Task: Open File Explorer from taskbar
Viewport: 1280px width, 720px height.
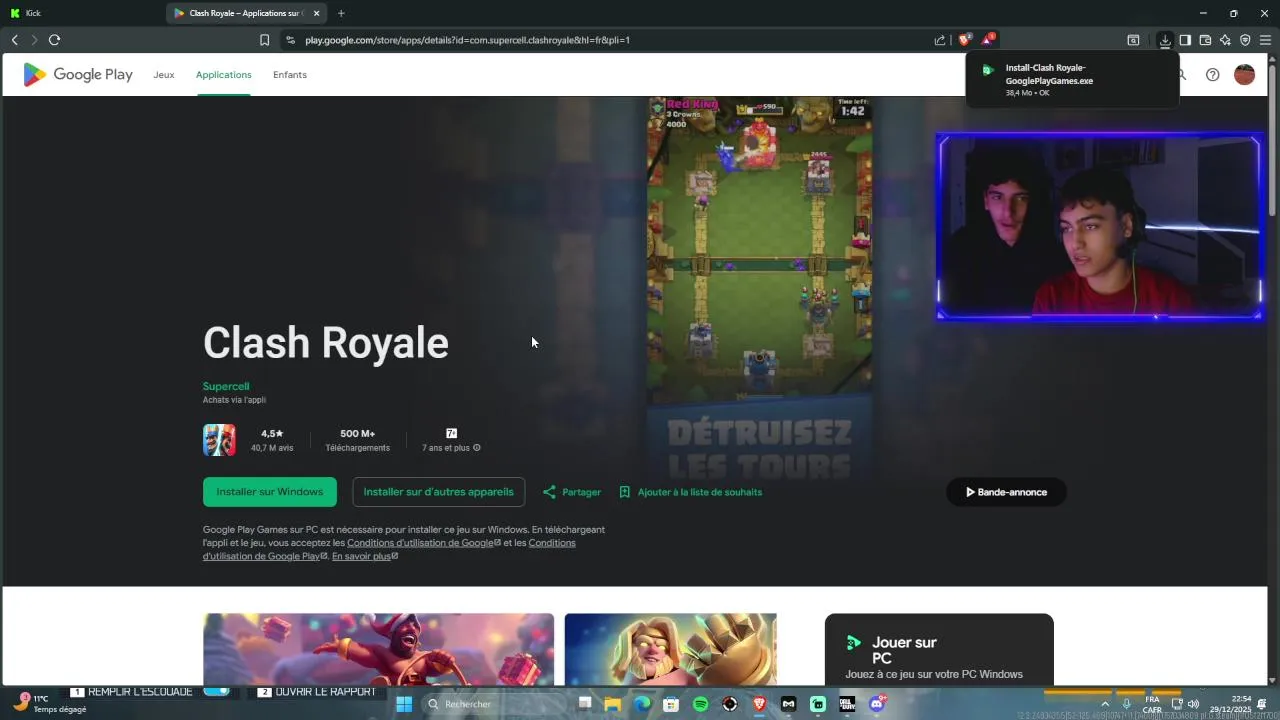Action: (x=613, y=704)
